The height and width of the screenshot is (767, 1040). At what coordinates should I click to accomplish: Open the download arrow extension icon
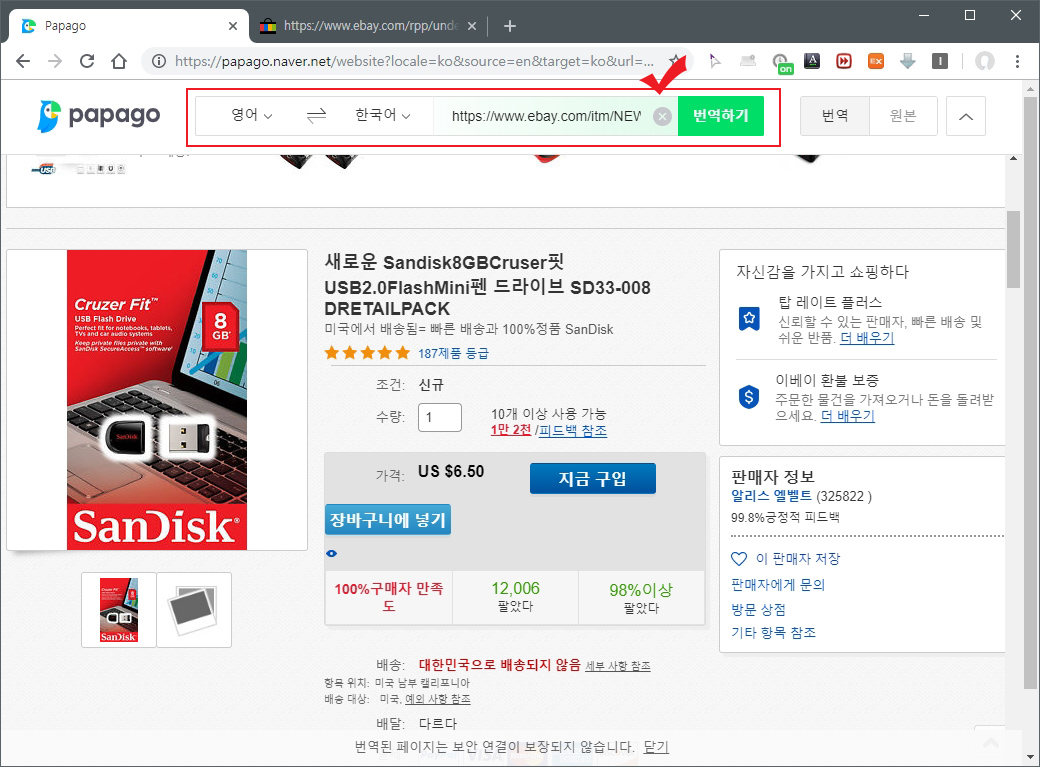(x=907, y=61)
